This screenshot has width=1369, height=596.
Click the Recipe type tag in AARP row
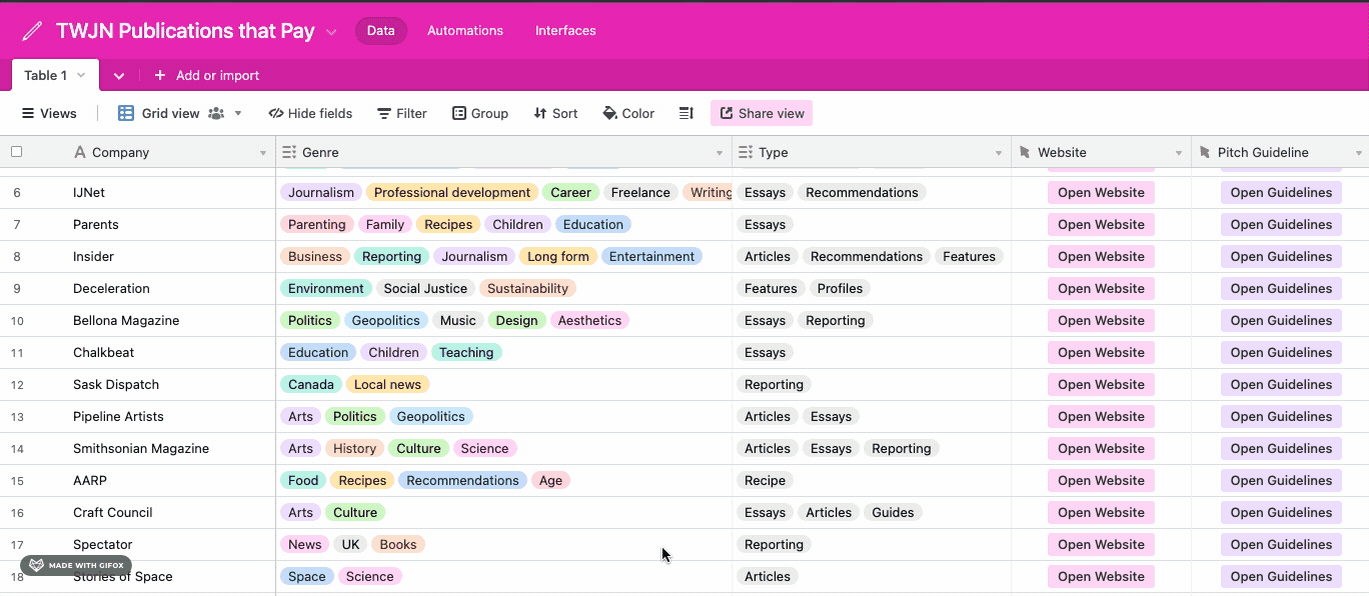(x=765, y=480)
